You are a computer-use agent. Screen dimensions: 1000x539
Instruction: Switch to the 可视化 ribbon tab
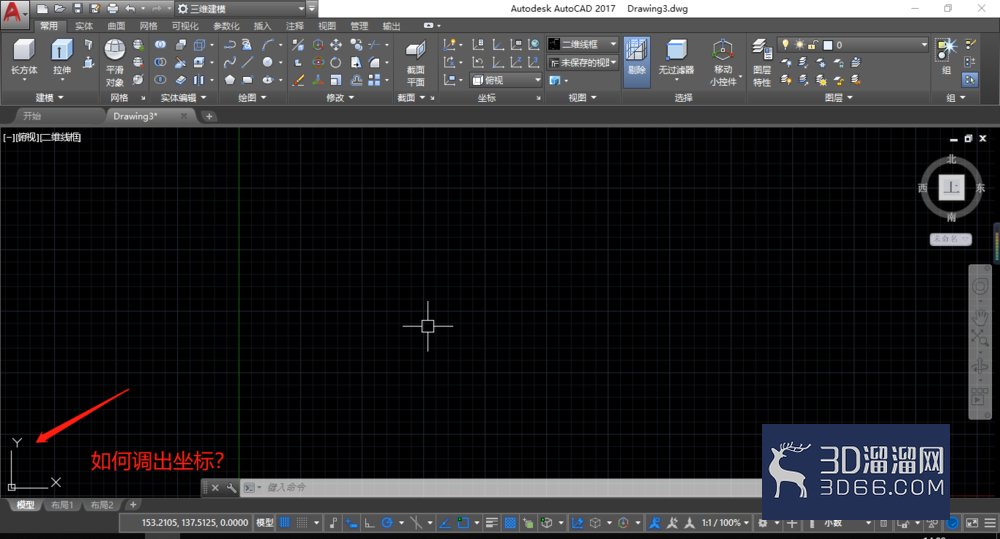click(185, 26)
